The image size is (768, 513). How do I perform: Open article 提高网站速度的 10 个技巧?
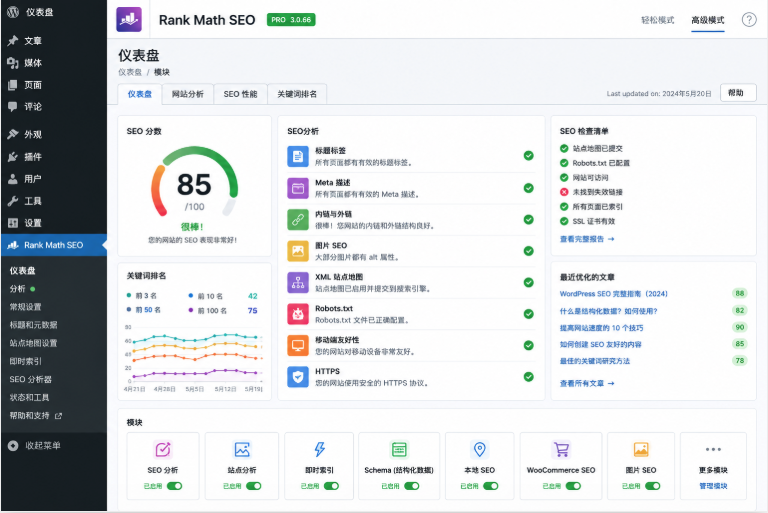pos(601,328)
